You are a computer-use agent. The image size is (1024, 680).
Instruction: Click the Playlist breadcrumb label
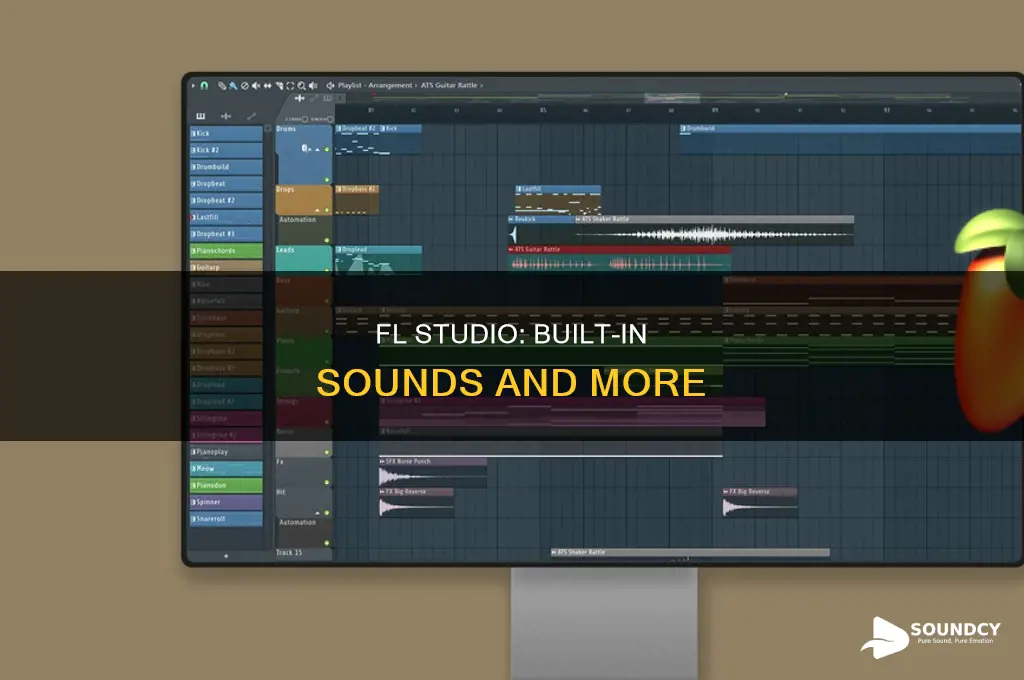click(349, 86)
